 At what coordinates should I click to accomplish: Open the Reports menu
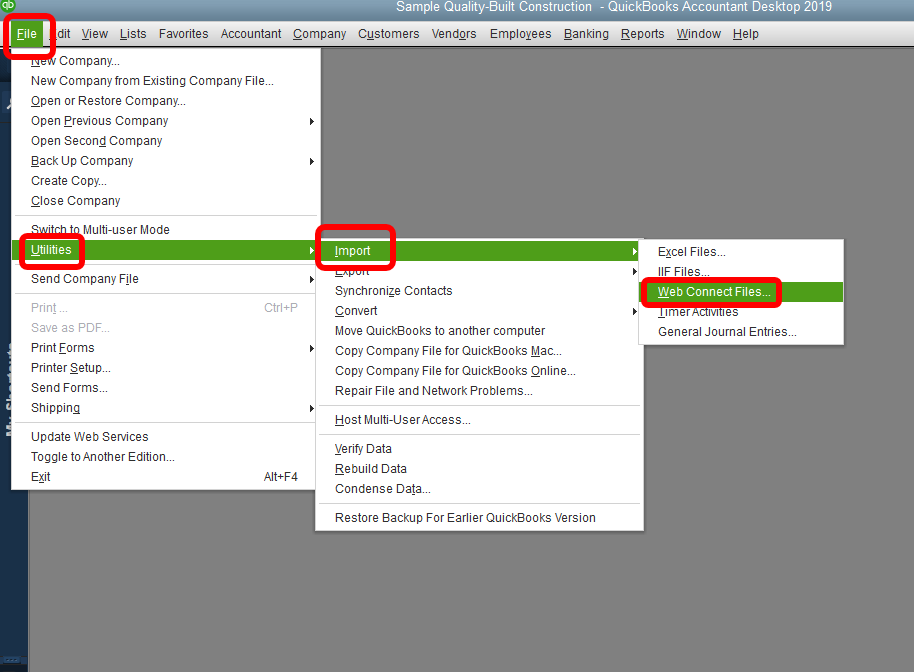[x=642, y=34]
